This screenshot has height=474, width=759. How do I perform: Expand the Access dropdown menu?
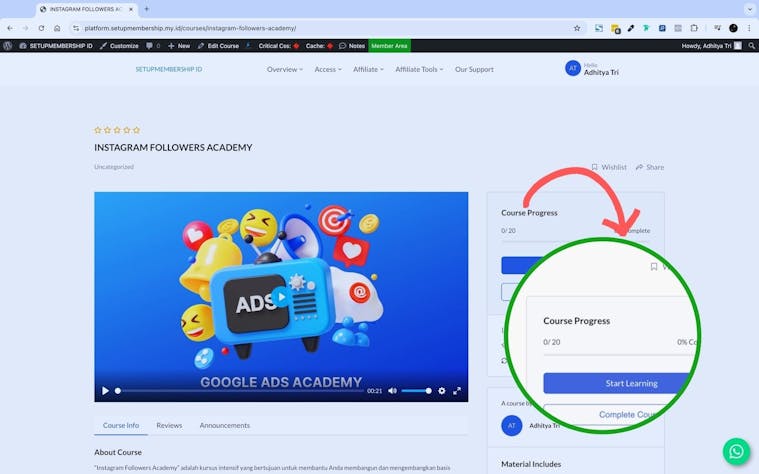tap(328, 69)
